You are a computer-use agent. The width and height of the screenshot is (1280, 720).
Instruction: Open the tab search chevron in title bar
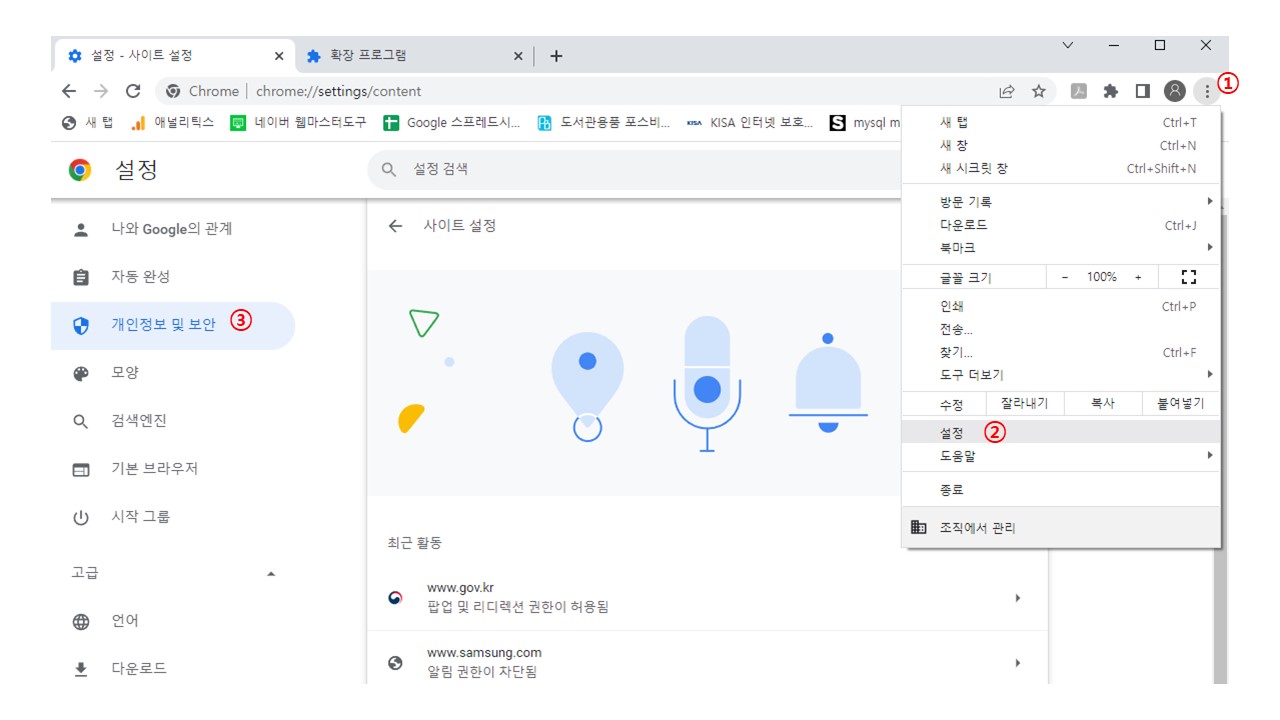pyautogui.click(x=1068, y=45)
